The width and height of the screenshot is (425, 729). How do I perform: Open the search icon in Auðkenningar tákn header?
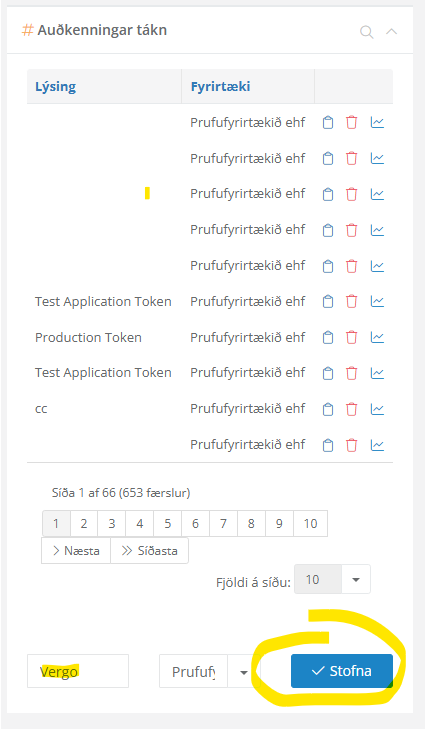366,32
